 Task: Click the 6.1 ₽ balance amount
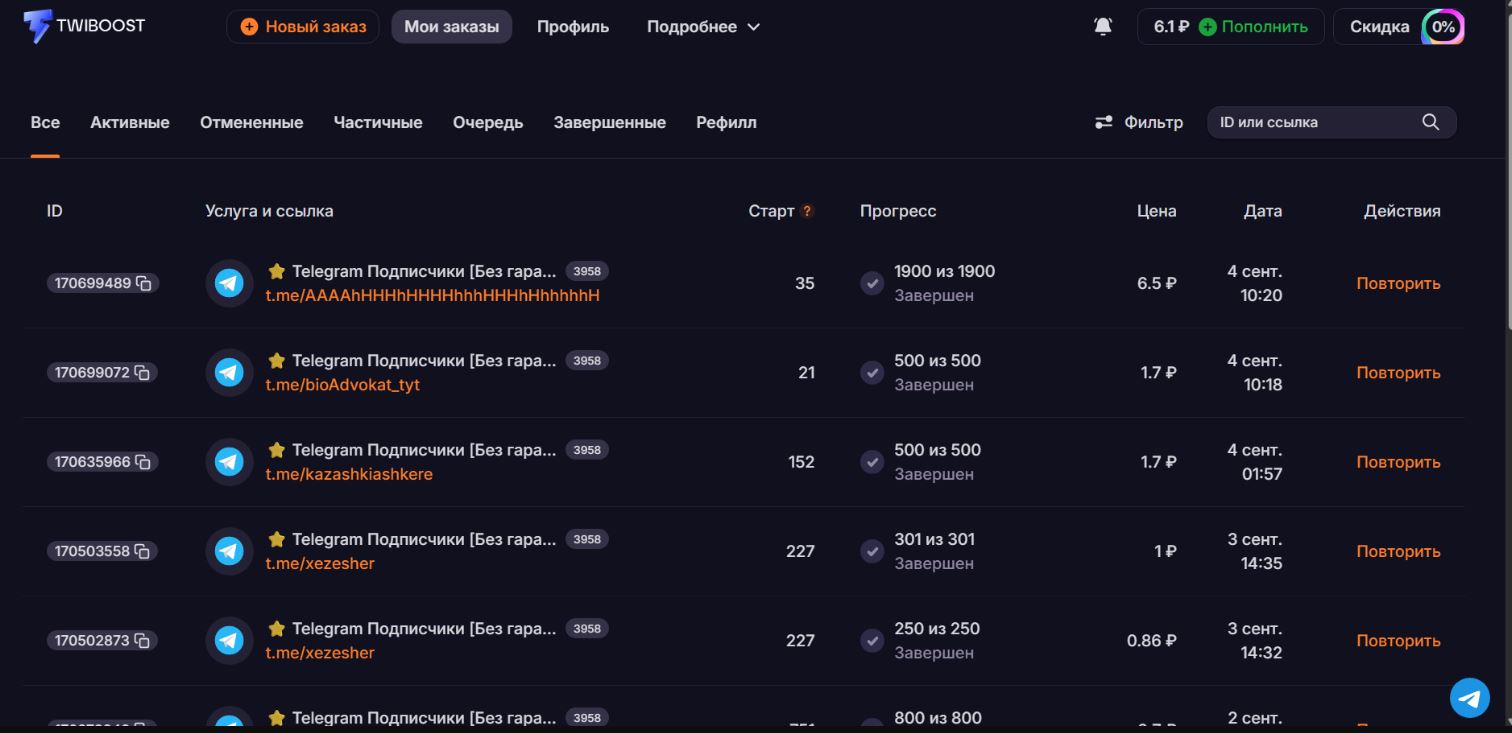point(1171,27)
